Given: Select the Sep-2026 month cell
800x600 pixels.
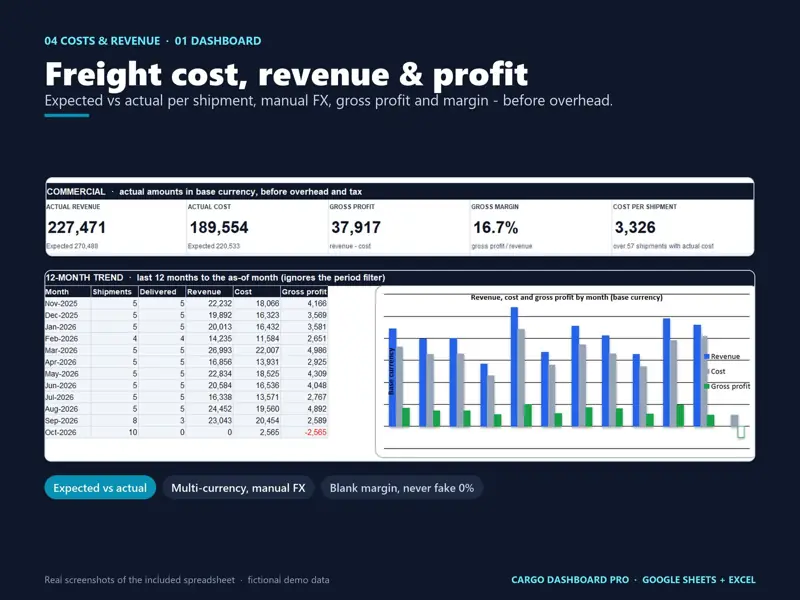Looking at the screenshot, I should [68, 421].
